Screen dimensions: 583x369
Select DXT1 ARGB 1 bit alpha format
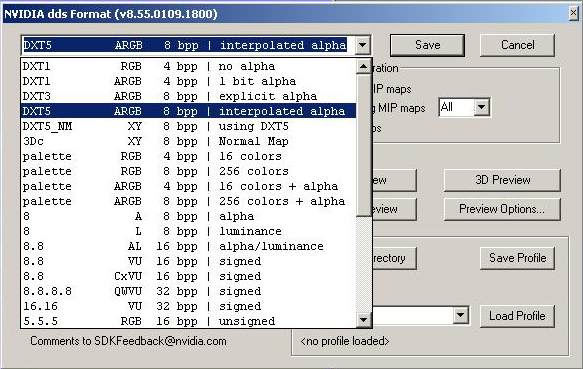tap(189, 81)
